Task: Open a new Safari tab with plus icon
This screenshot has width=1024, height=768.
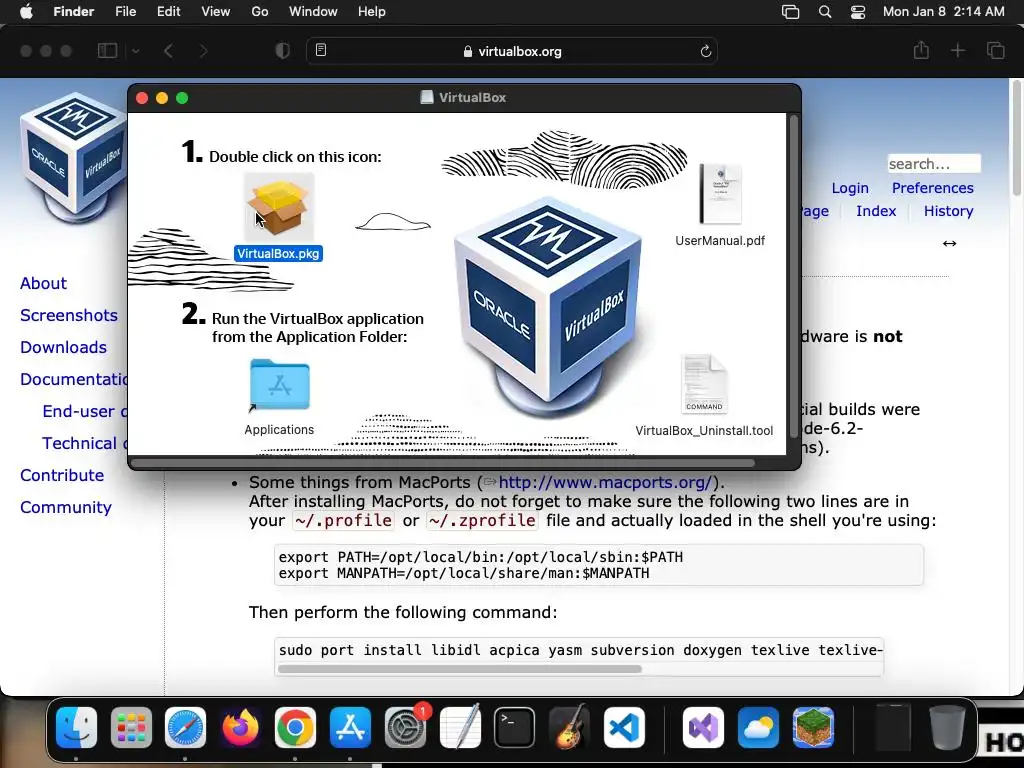Action: click(957, 50)
